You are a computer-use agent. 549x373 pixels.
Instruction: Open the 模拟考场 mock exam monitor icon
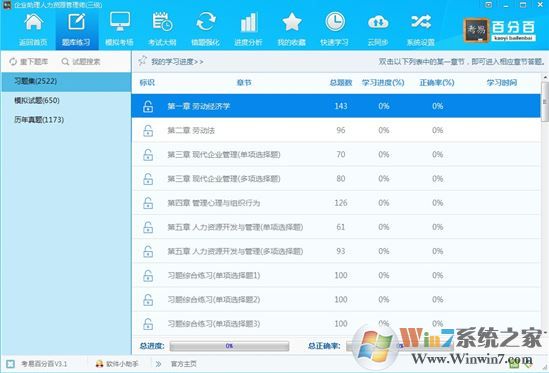pos(119,30)
